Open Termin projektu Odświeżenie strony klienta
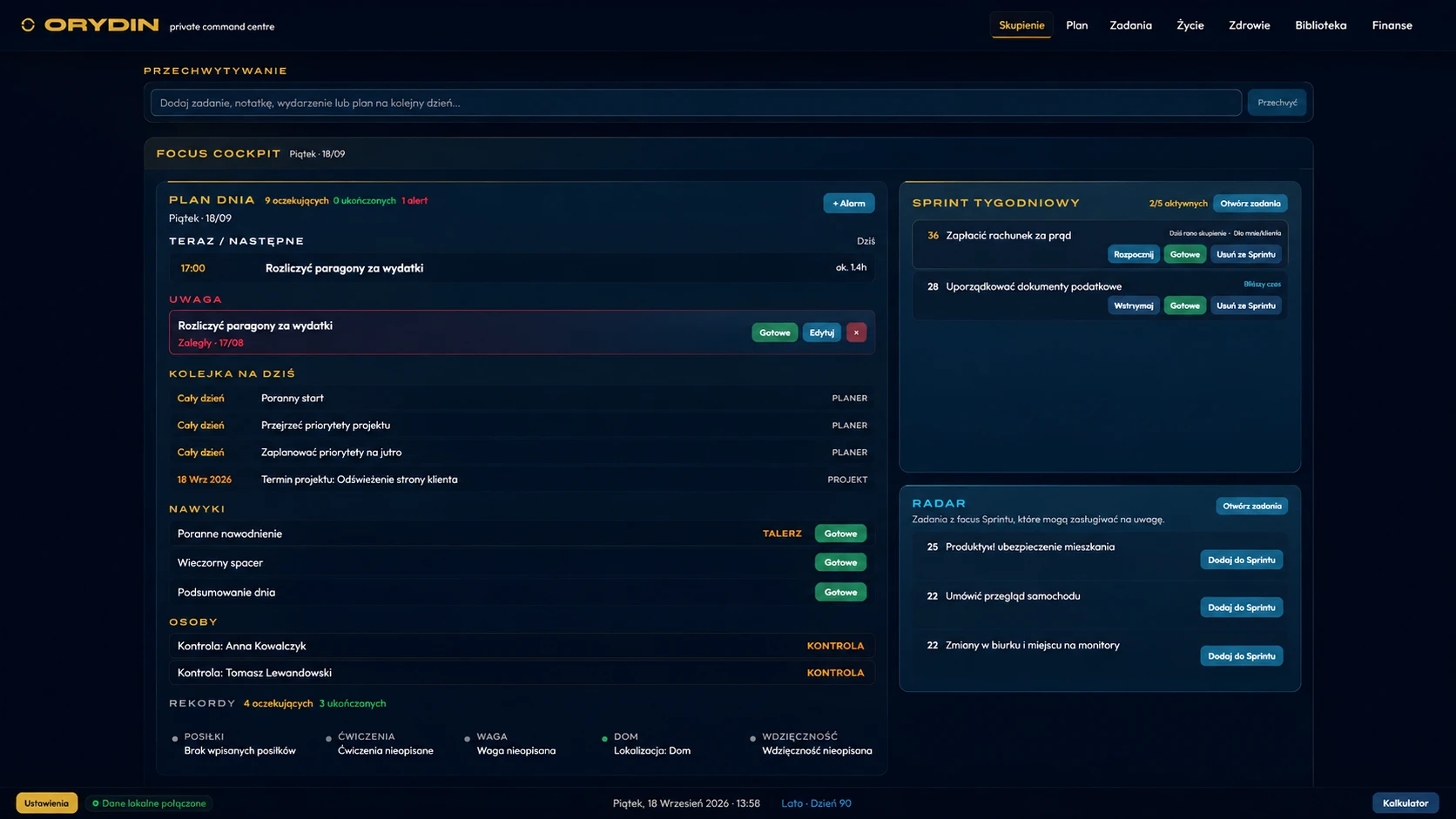The image size is (1456, 819). pyautogui.click(x=522, y=479)
